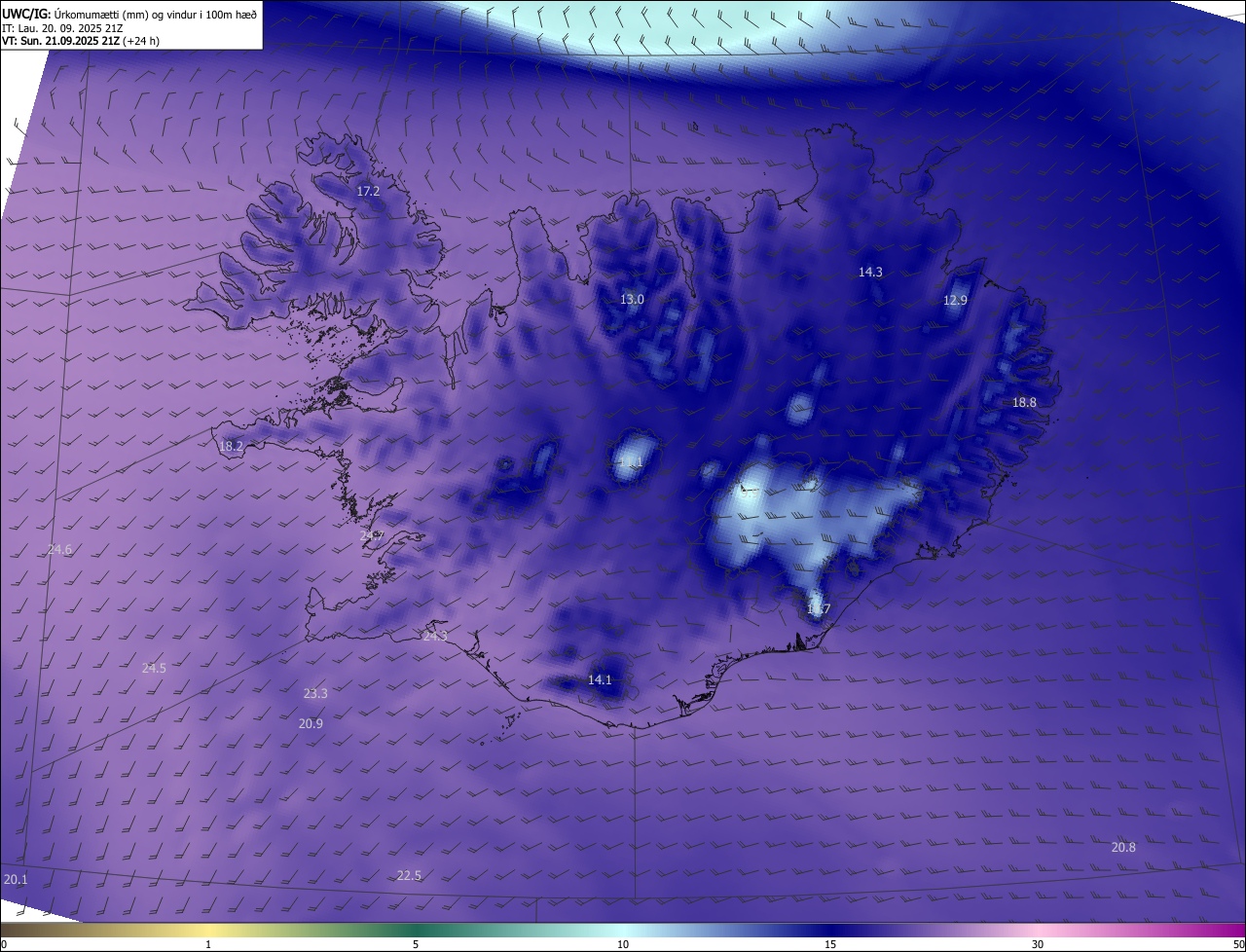Click the 24.5 value southwest of Iceland
1246x952 pixels.
(154, 669)
